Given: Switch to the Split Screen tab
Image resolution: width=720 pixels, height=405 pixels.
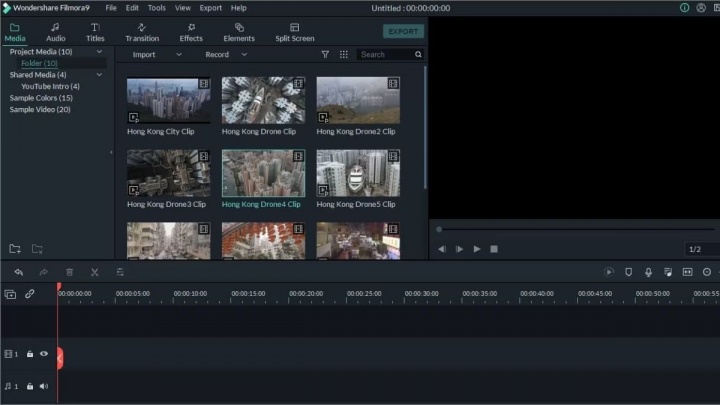Looking at the screenshot, I should 295,33.
